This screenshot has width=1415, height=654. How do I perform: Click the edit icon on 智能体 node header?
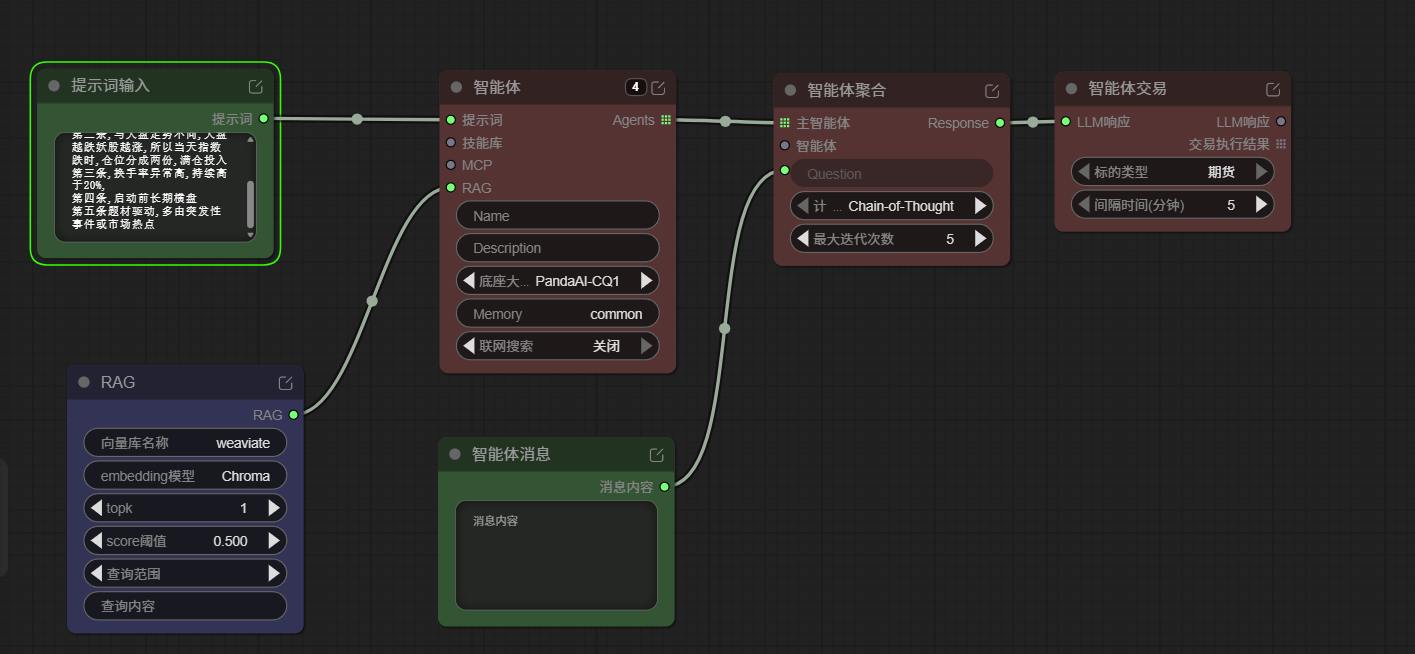[658, 87]
